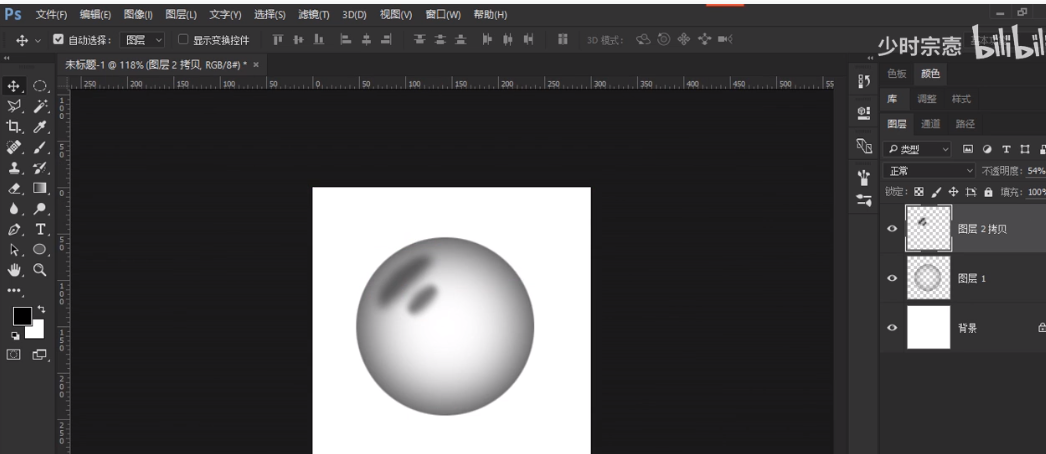Open the 图层 auto-select target dropdown
Screen dimensions: 1046x454
(x=142, y=40)
